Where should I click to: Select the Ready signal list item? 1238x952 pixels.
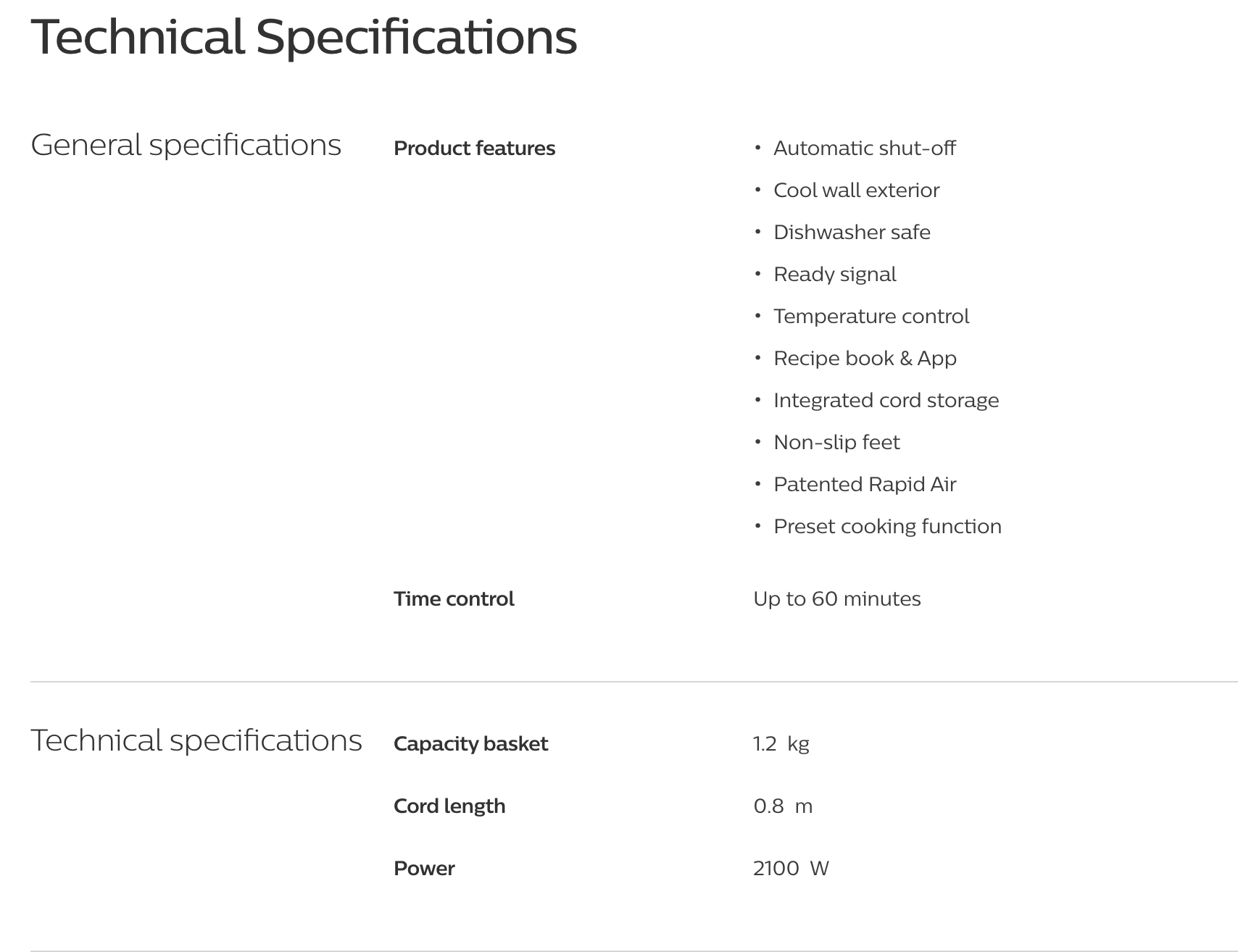834,275
